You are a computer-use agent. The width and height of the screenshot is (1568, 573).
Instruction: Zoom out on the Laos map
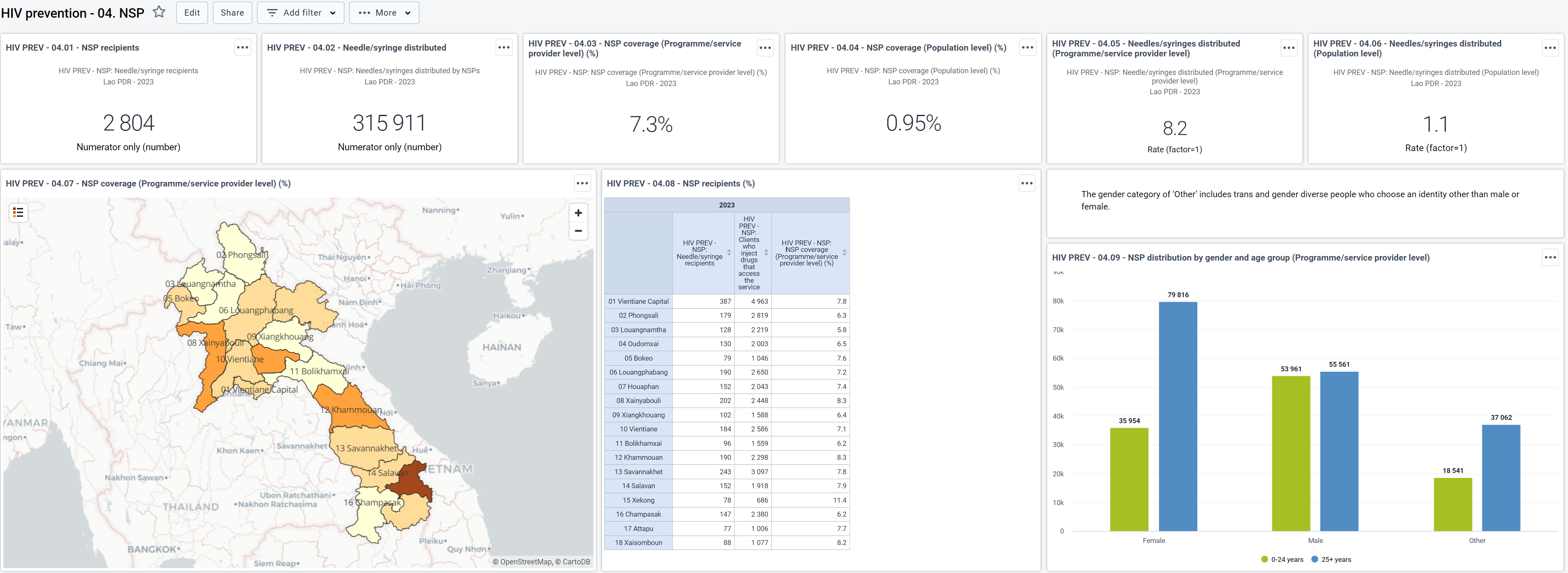(x=578, y=231)
